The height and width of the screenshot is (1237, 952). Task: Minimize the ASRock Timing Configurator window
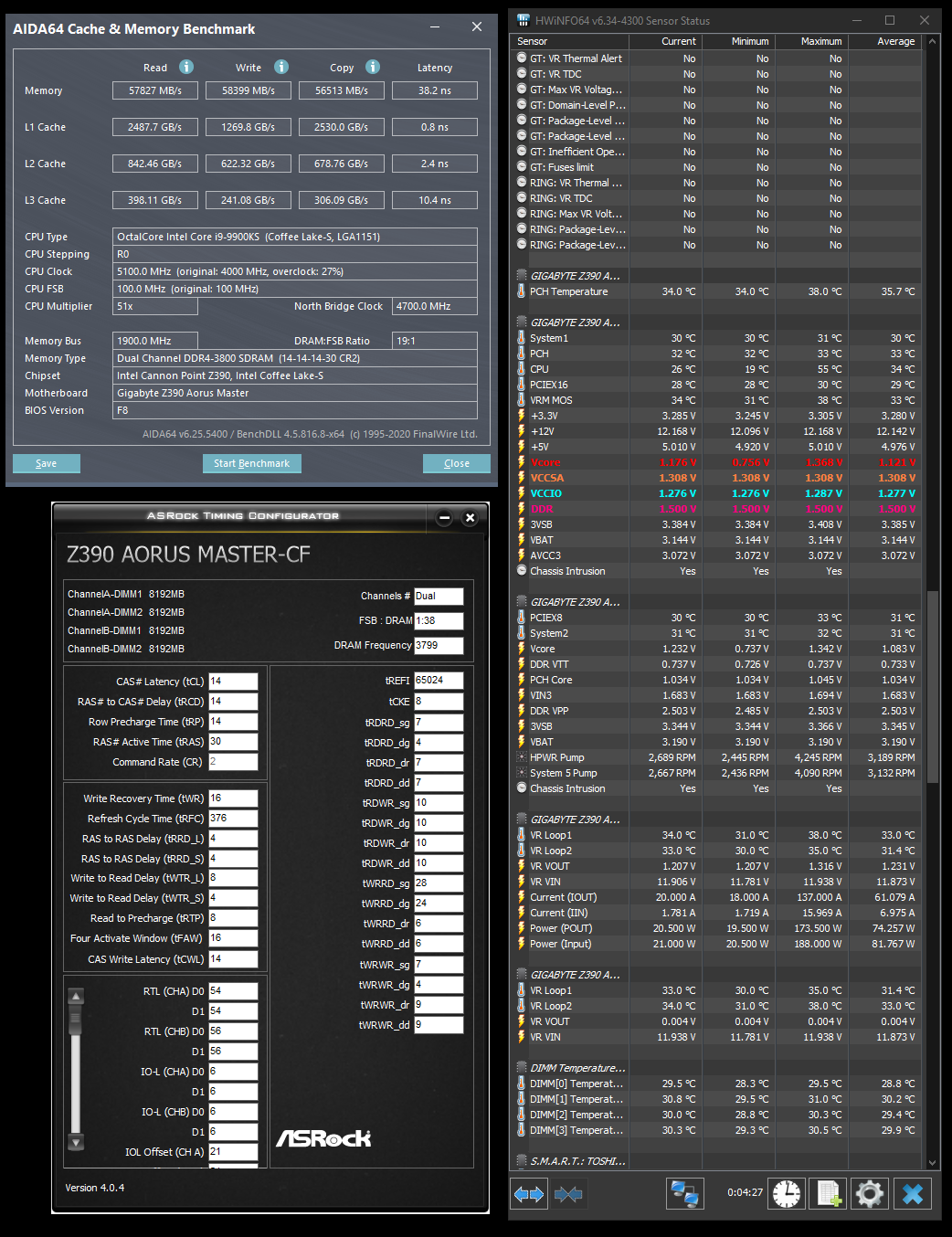click(x=444, y=518)
